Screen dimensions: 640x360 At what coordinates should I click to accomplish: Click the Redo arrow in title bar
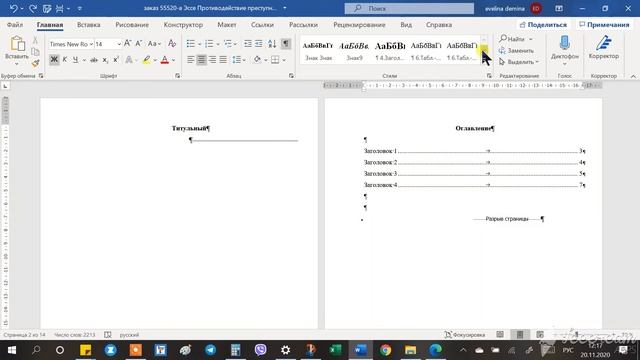coord(33,8)
